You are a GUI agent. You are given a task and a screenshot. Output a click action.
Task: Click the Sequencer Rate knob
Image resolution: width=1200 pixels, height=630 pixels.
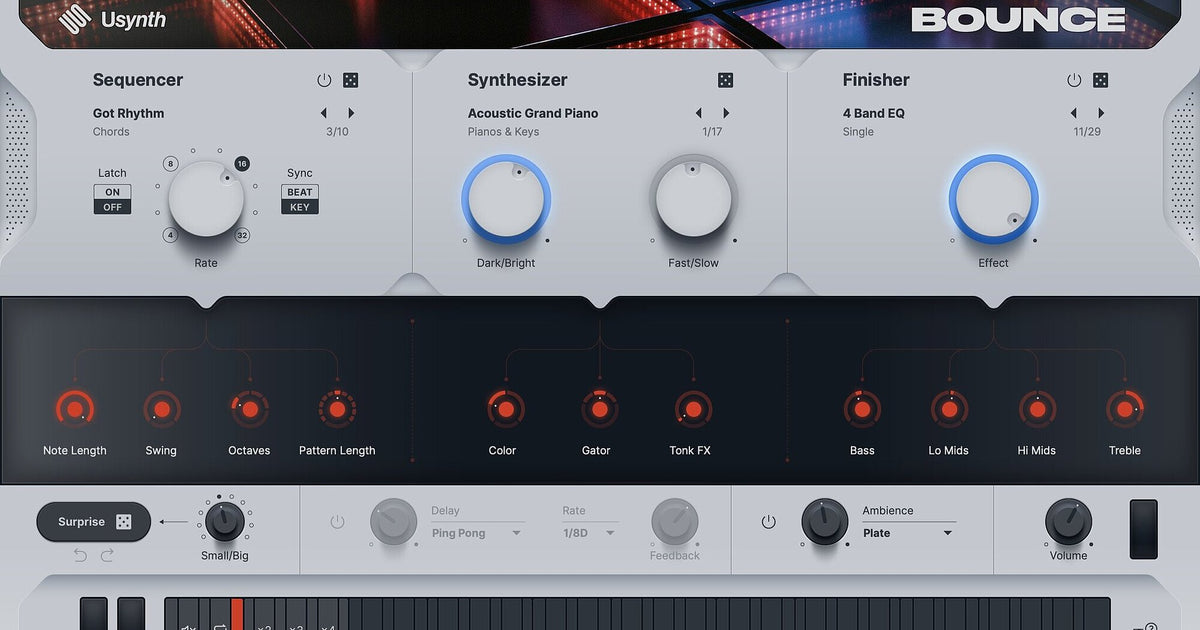point(206,199)
